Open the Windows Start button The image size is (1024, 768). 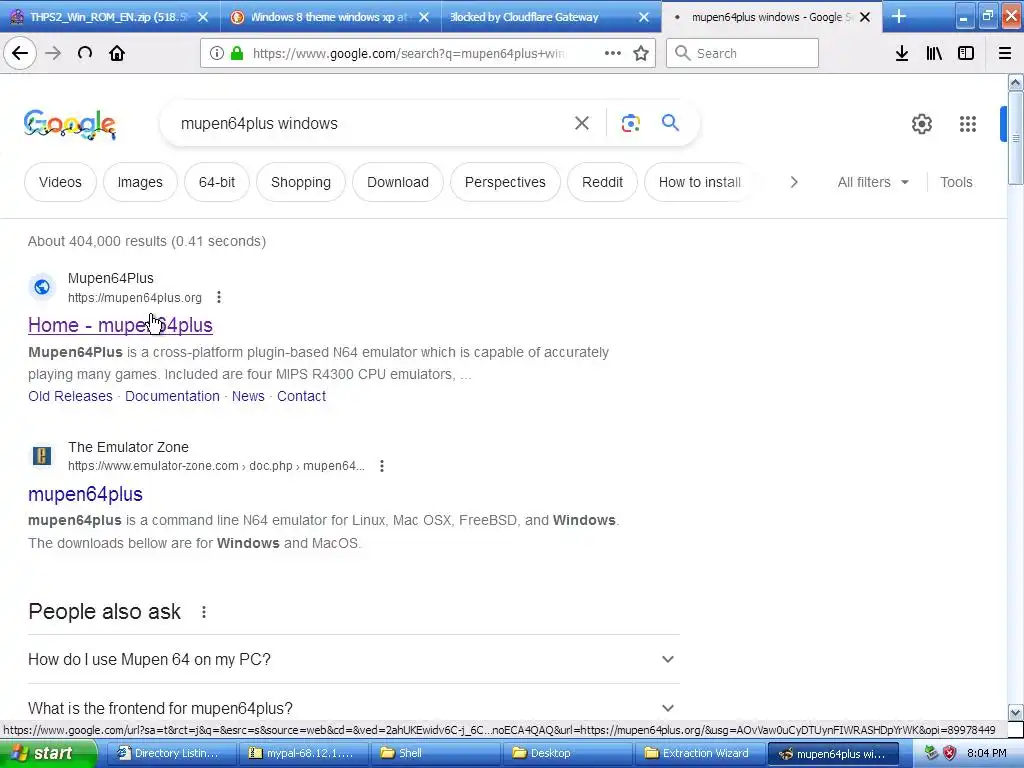49,753
